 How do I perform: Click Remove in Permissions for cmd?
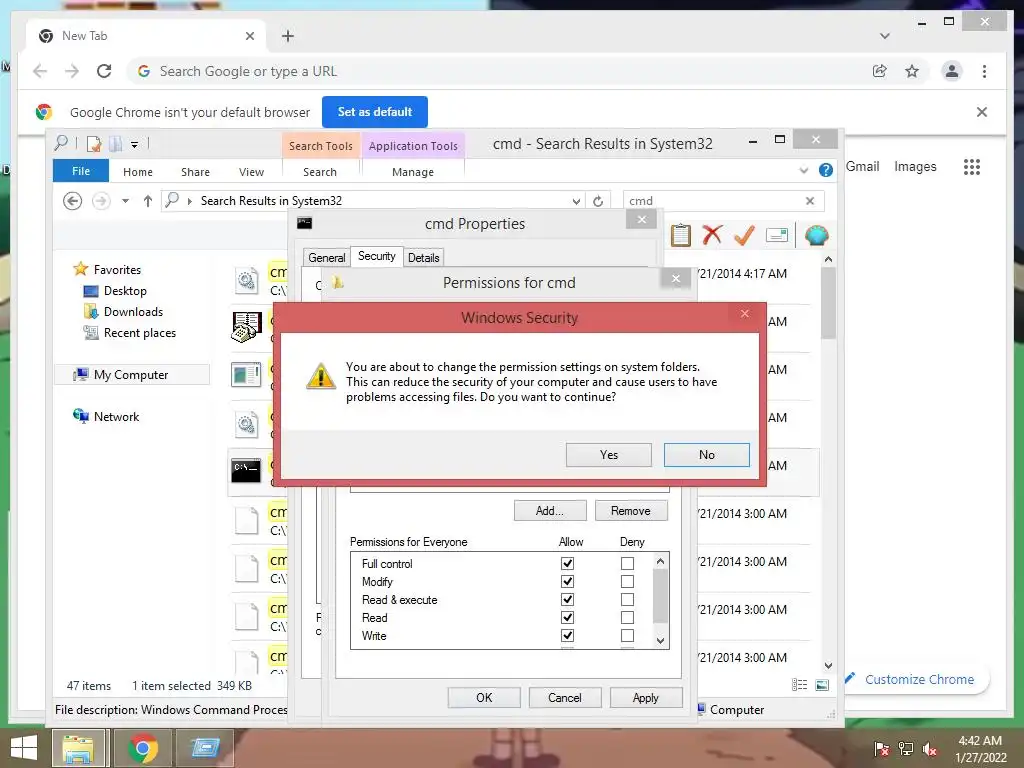pos(631,511)
